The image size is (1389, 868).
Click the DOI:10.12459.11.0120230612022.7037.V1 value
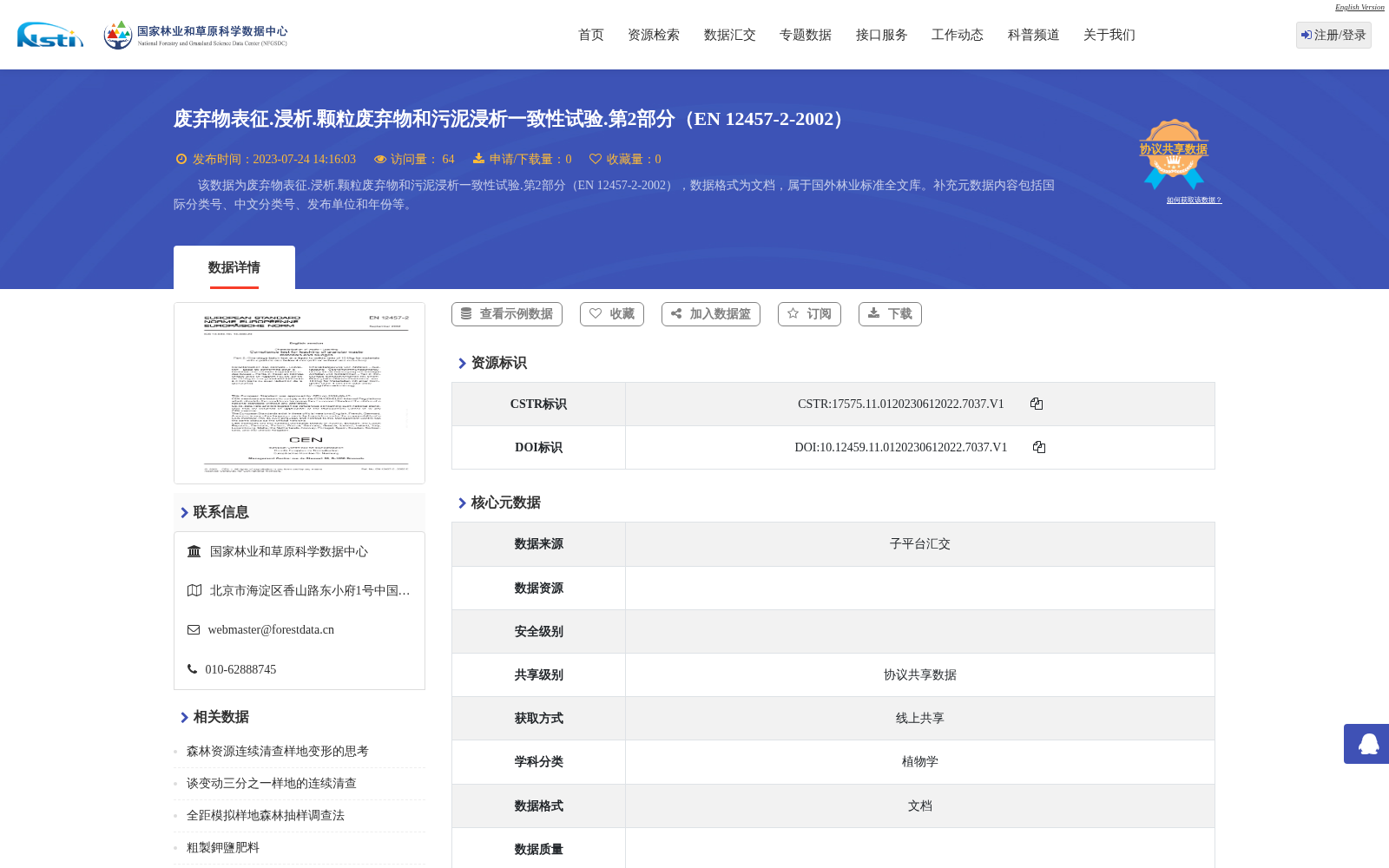tap(901, 447)
